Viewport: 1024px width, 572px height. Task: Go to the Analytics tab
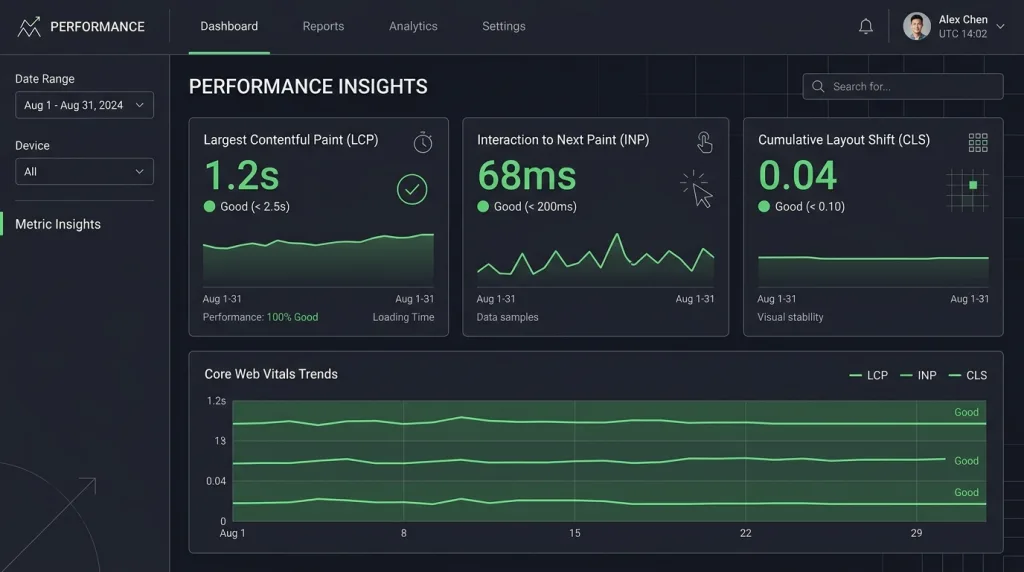413,26
